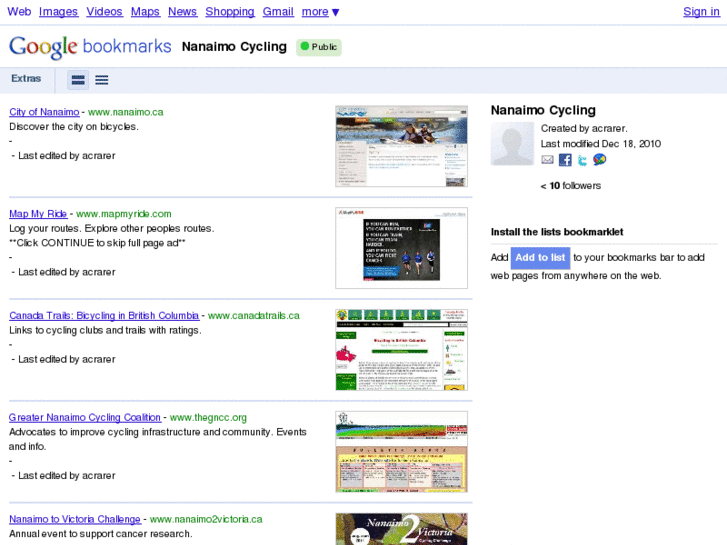Click the www.nanaimo2victoria.ca URL text

coord(206,519)
